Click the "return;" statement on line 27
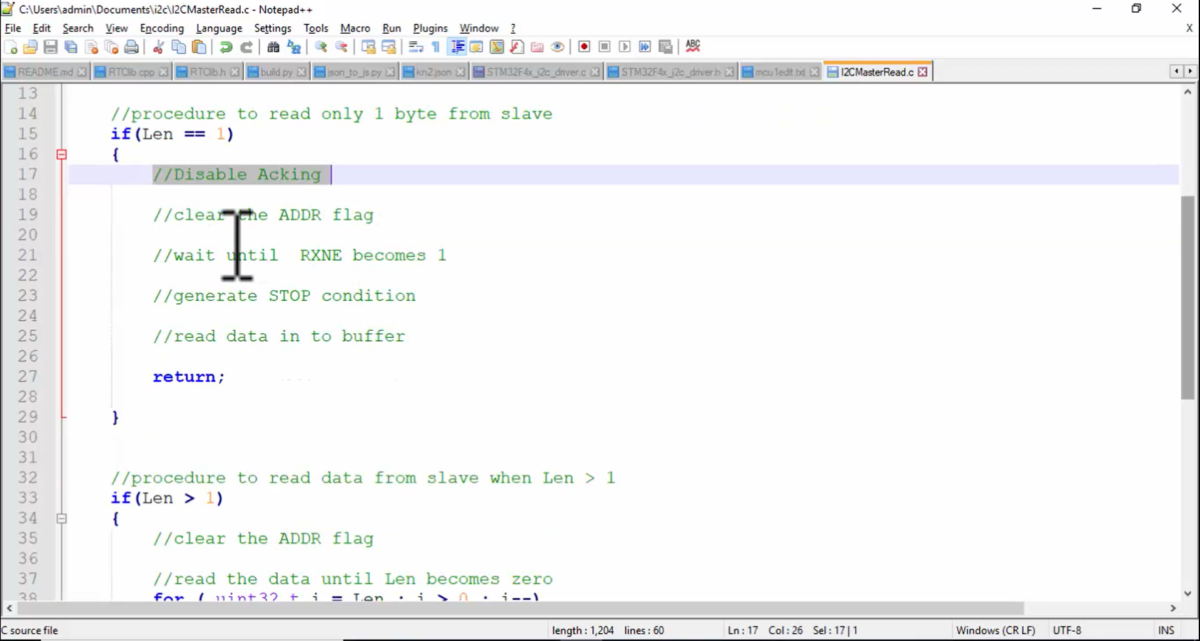Image resolution: width=1200 pixels, height=641 pixels. click(x=189, y=377)
